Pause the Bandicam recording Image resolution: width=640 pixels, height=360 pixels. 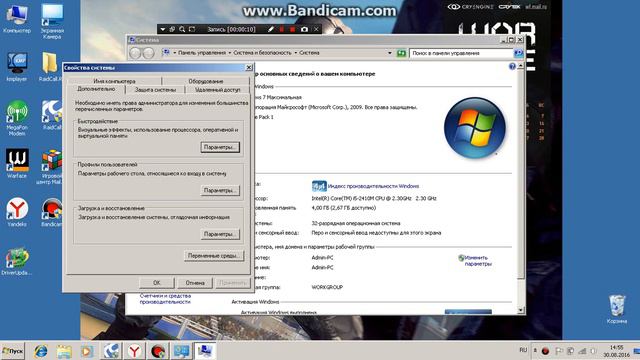point(282,29)
